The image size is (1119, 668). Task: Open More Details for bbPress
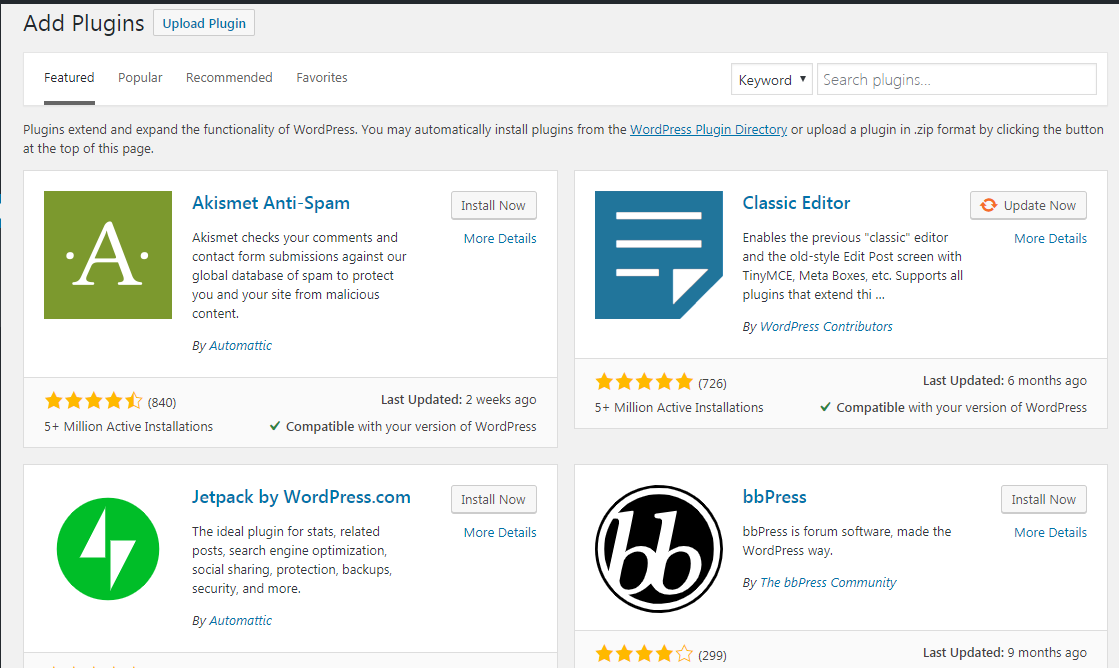(1050, 532)
